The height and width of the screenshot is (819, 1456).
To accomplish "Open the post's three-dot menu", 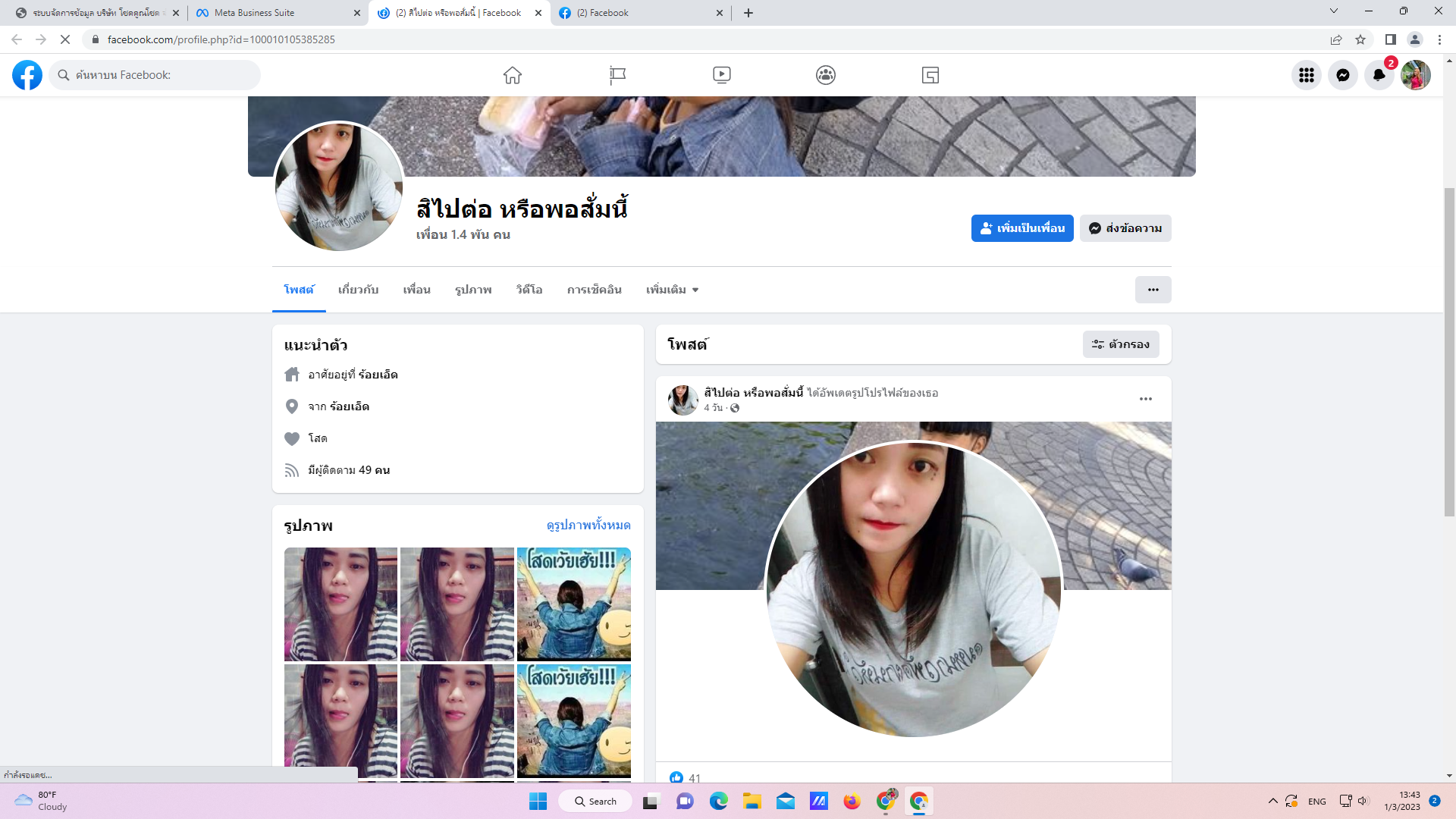I will pyautogui.click(x=1145, y=399).
